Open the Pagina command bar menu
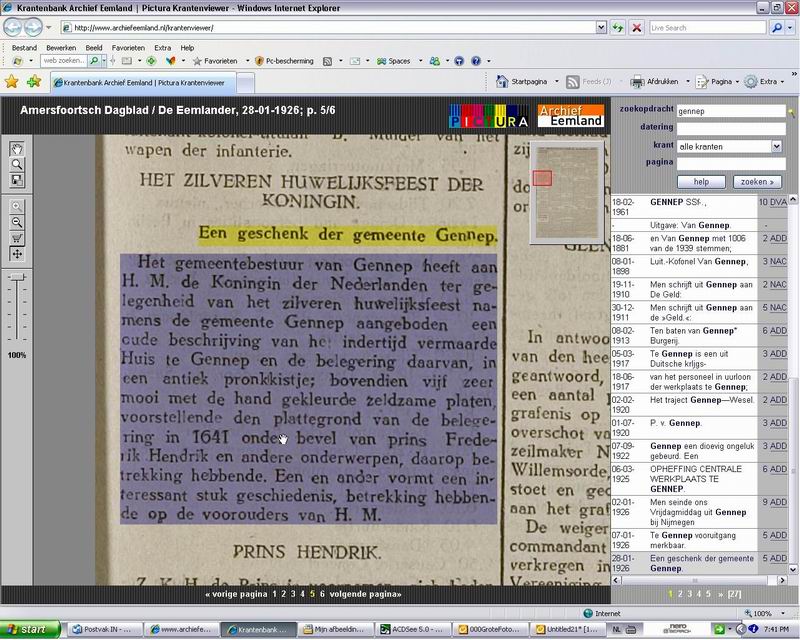800x640 pixels. (717, 81)
